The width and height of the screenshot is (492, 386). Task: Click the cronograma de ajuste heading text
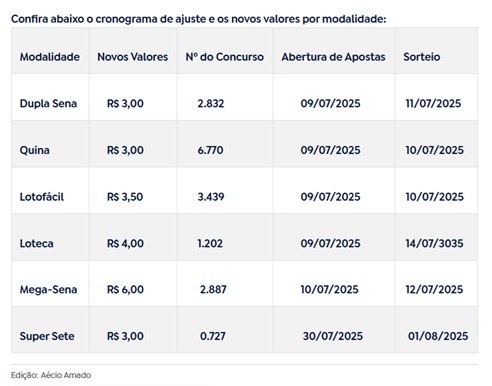pyautogui.click(x=151, y=19)
